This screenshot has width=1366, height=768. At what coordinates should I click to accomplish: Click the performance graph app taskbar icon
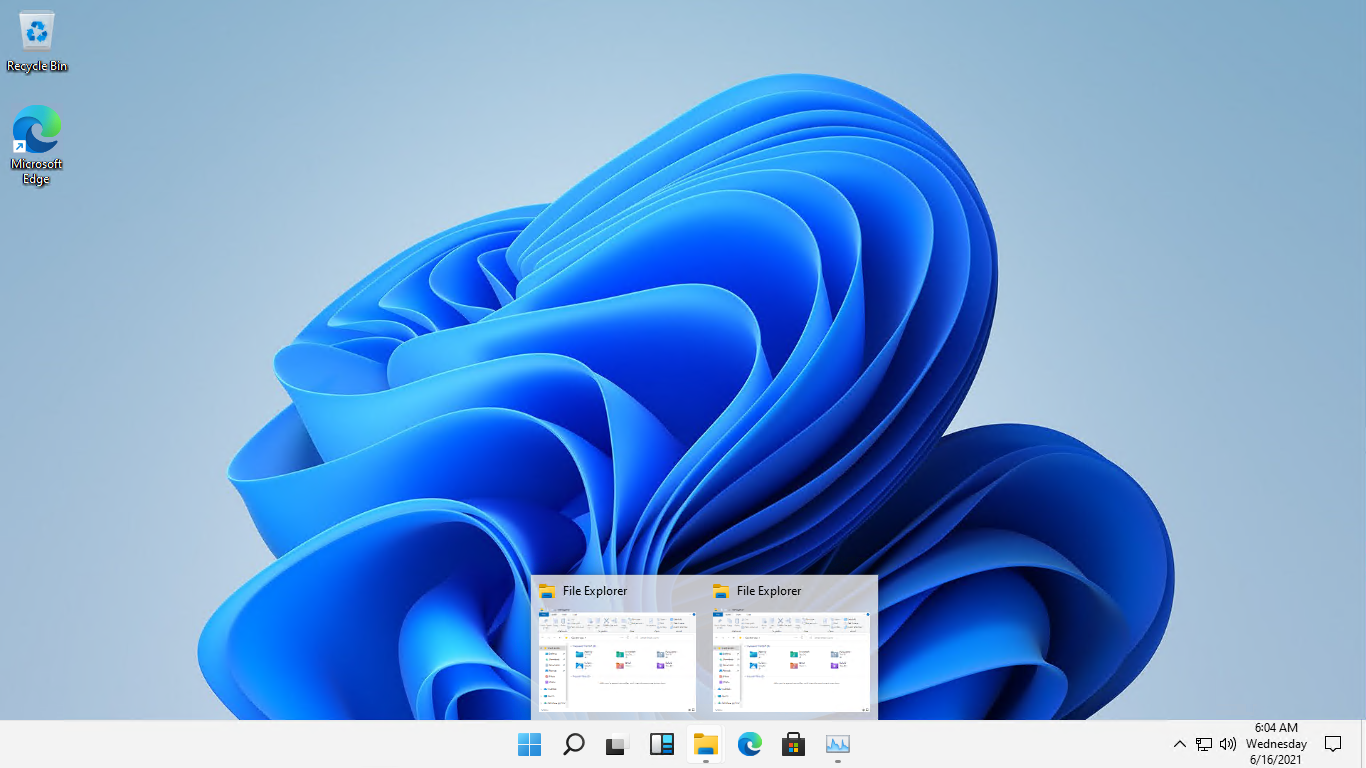[837, 744]
